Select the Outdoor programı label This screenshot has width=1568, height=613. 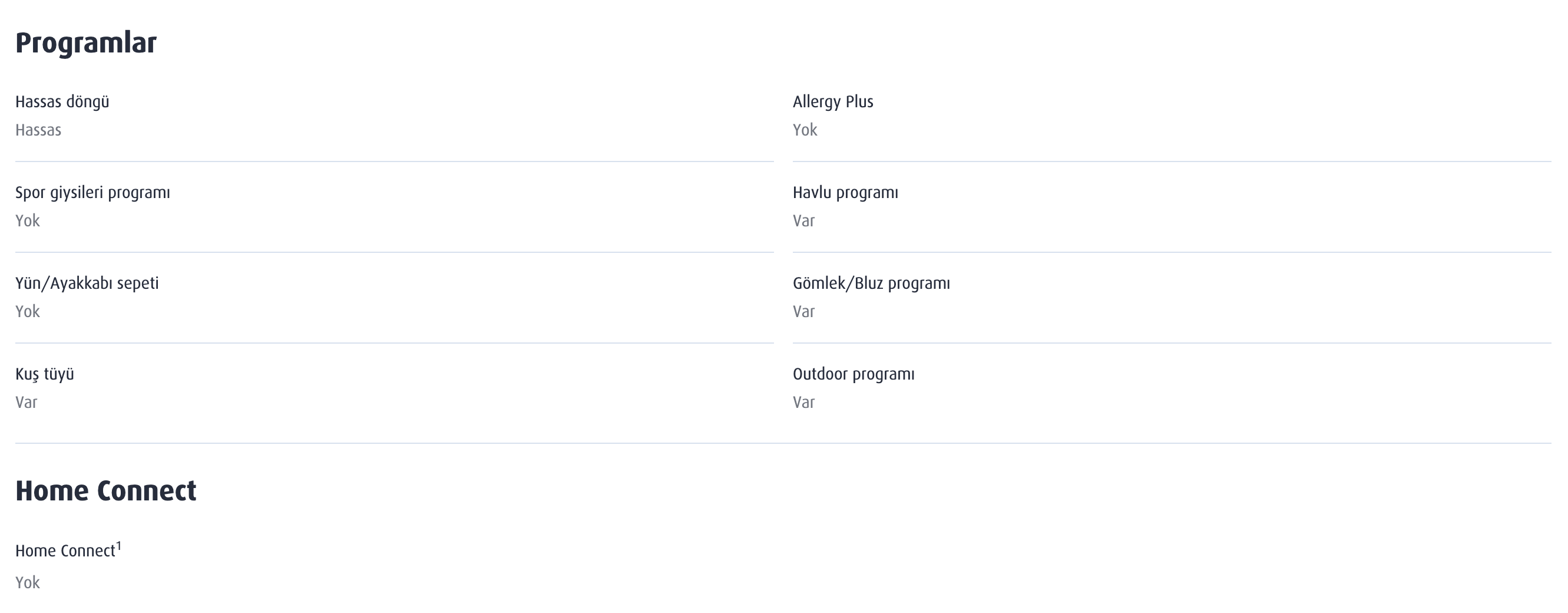854,375
